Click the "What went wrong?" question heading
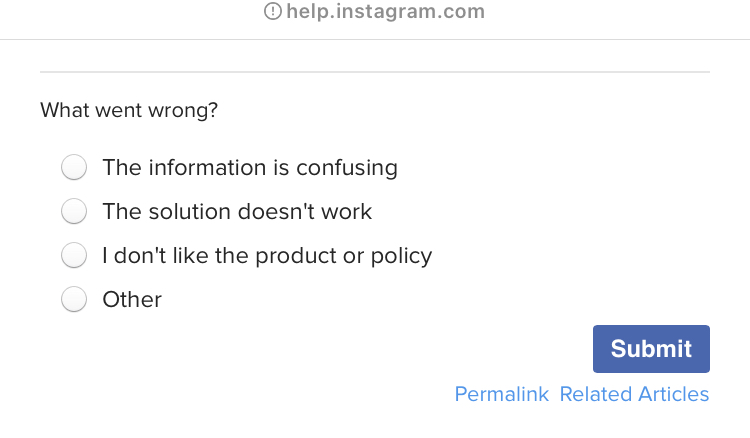Viewport: 750px width, 438px height. point(129,110)
